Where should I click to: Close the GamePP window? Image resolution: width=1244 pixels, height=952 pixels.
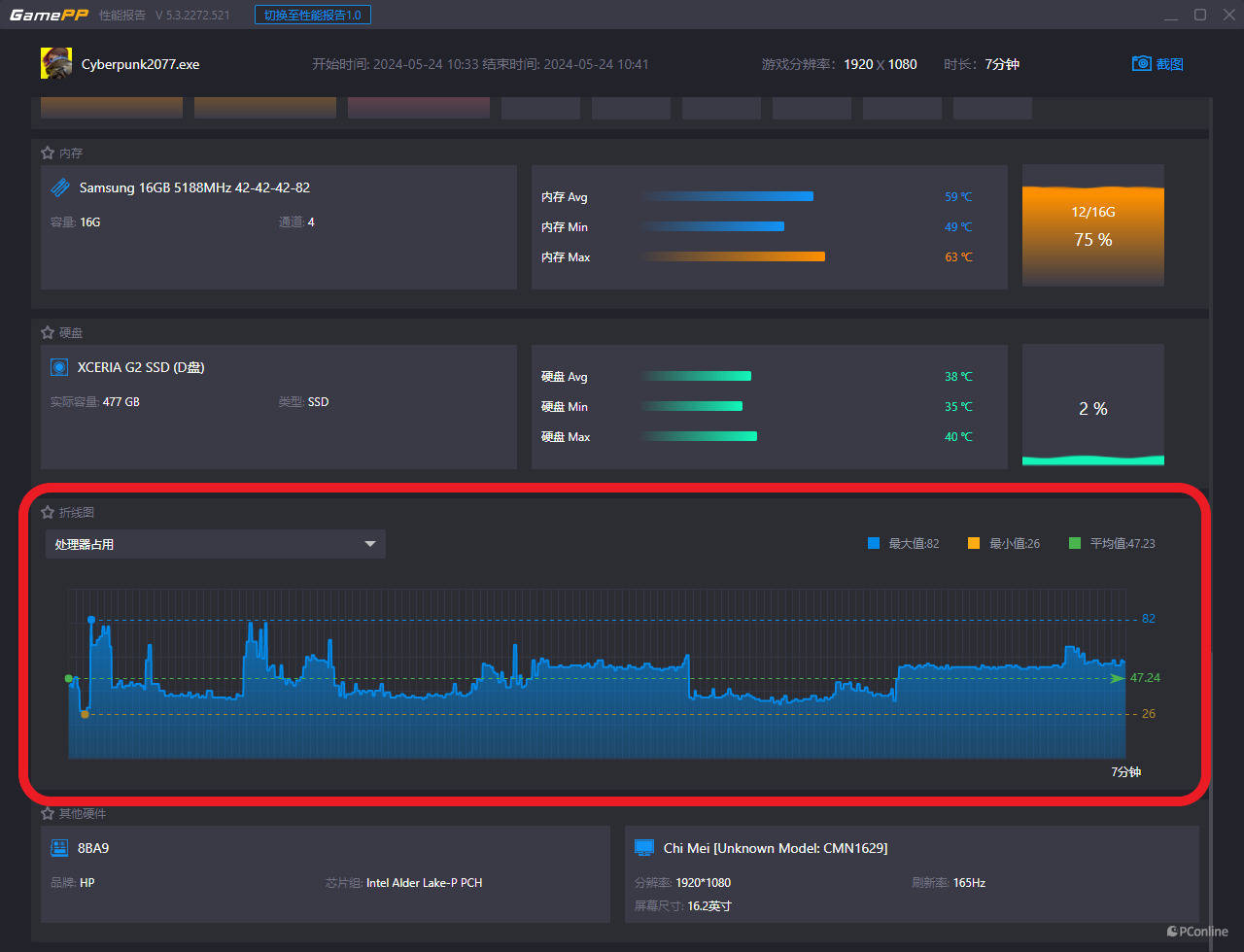1227,15
